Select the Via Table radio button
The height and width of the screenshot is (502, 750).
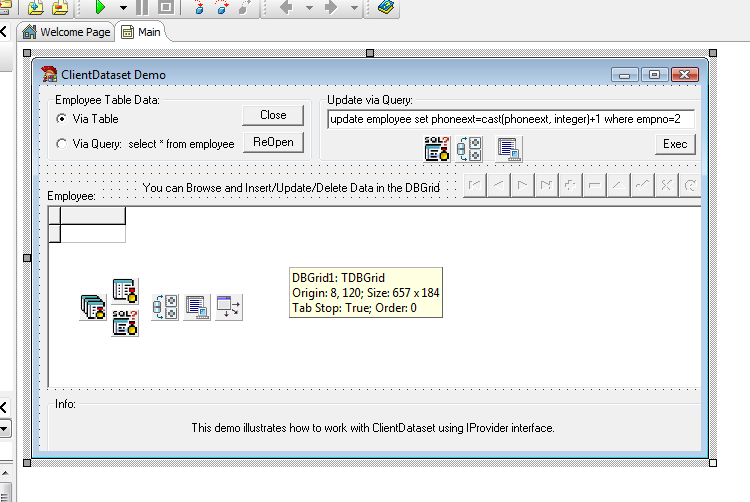[x=62, y=119]
